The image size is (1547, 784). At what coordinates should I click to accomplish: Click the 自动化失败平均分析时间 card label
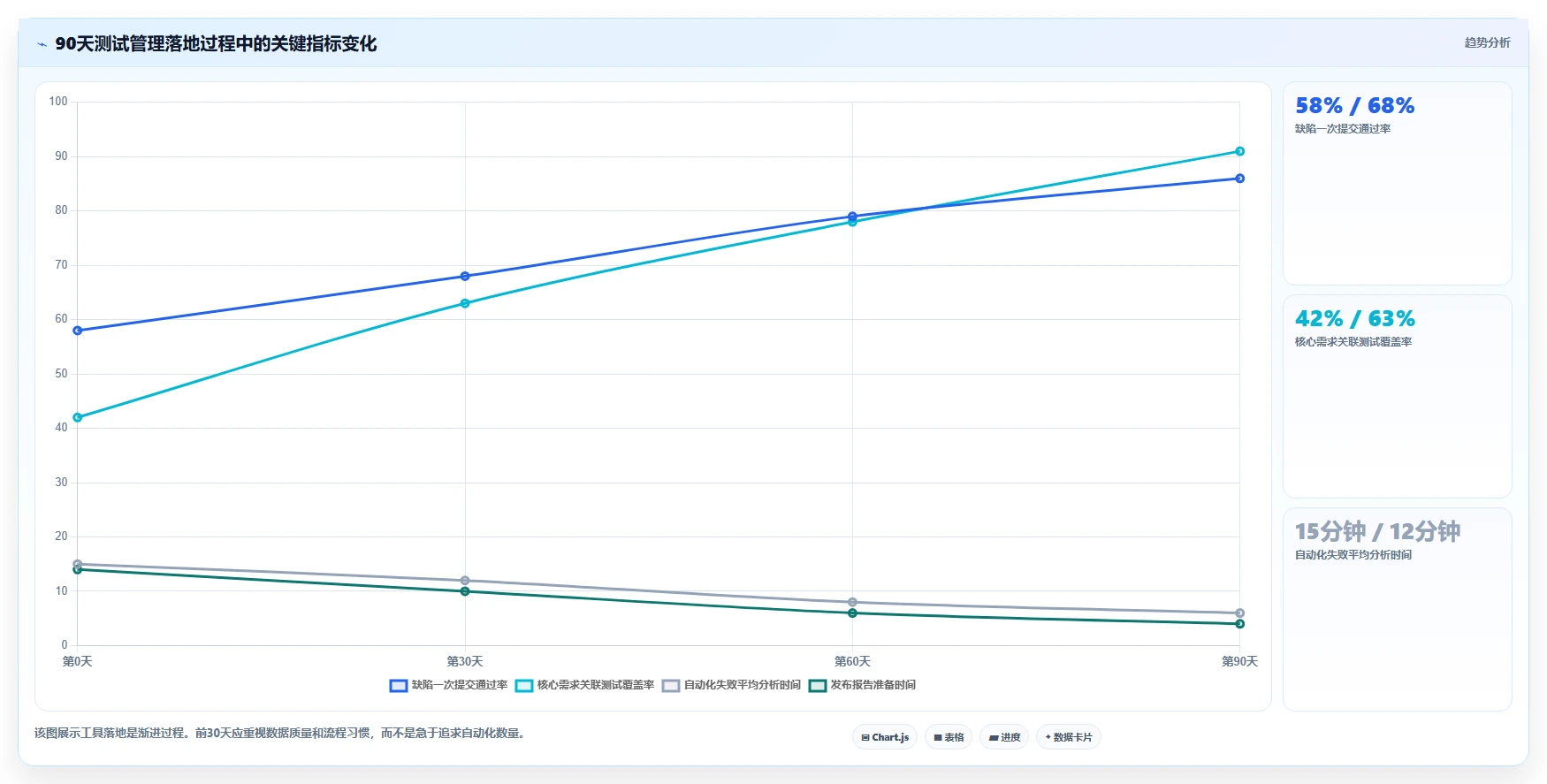click(x=1353, y=555)
